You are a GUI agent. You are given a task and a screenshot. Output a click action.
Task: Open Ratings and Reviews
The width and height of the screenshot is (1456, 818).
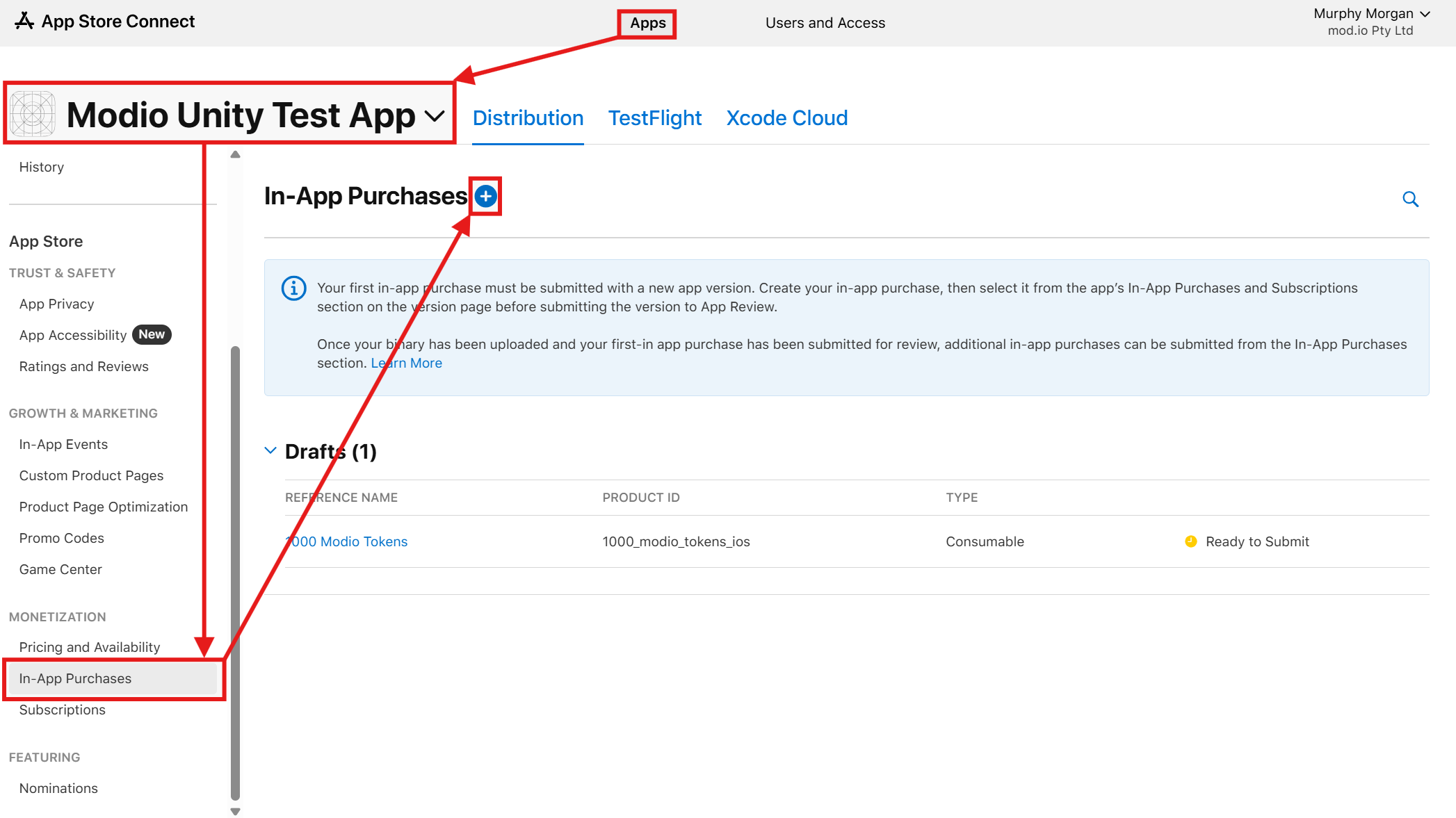(x=83, y=366)
